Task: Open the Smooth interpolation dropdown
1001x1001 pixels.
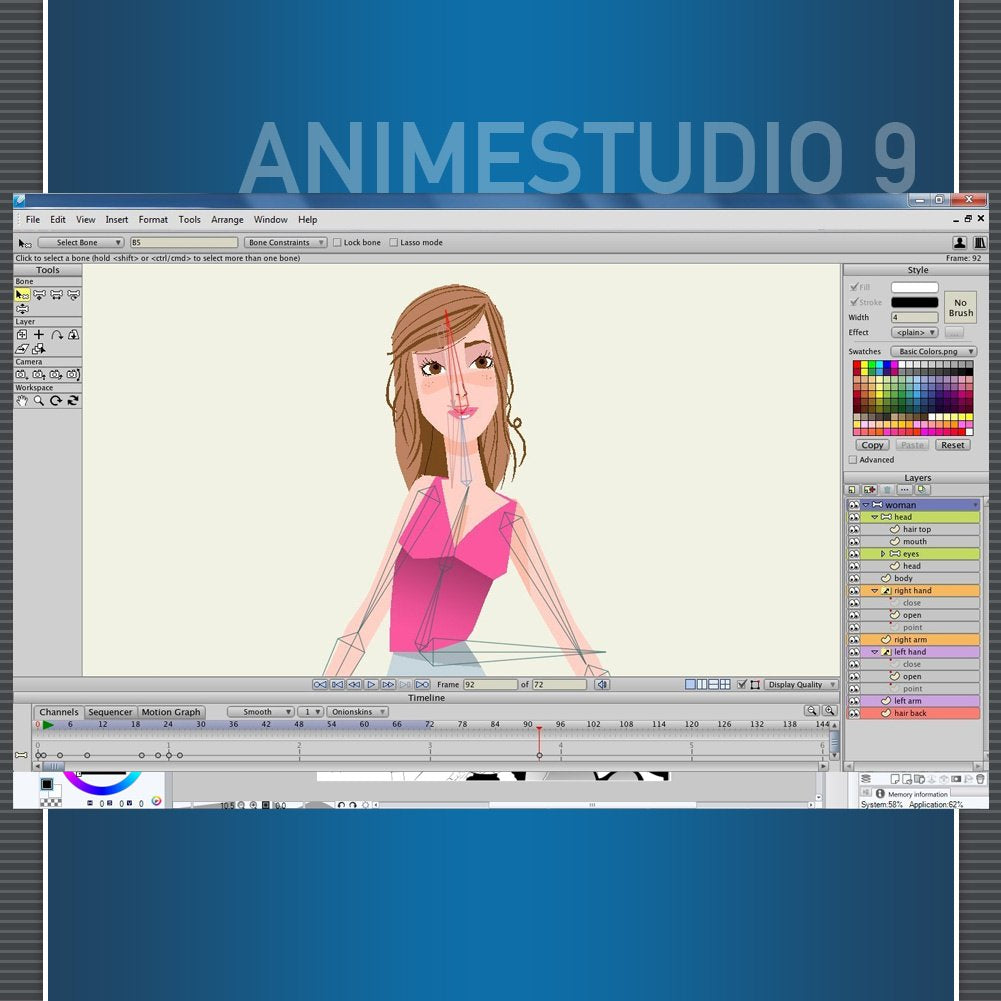Action: tap(260, 712)
